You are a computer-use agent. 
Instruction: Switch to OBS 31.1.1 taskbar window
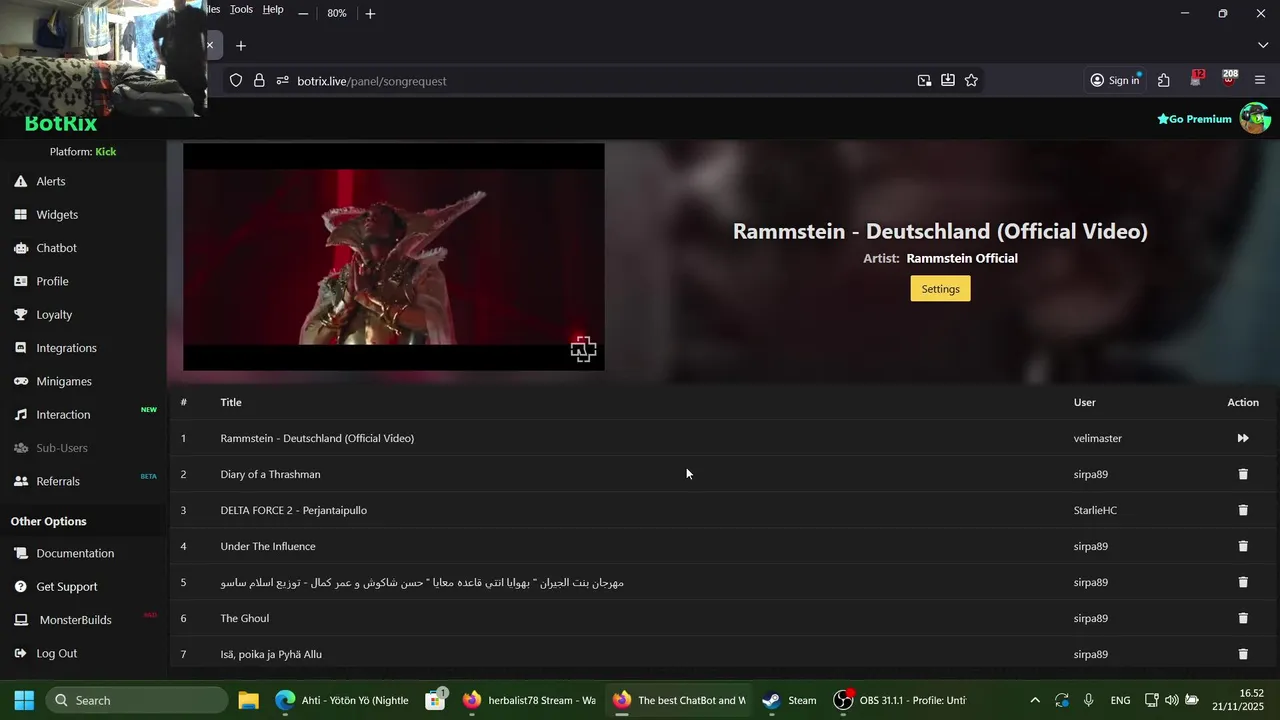[x=900, y=700]
